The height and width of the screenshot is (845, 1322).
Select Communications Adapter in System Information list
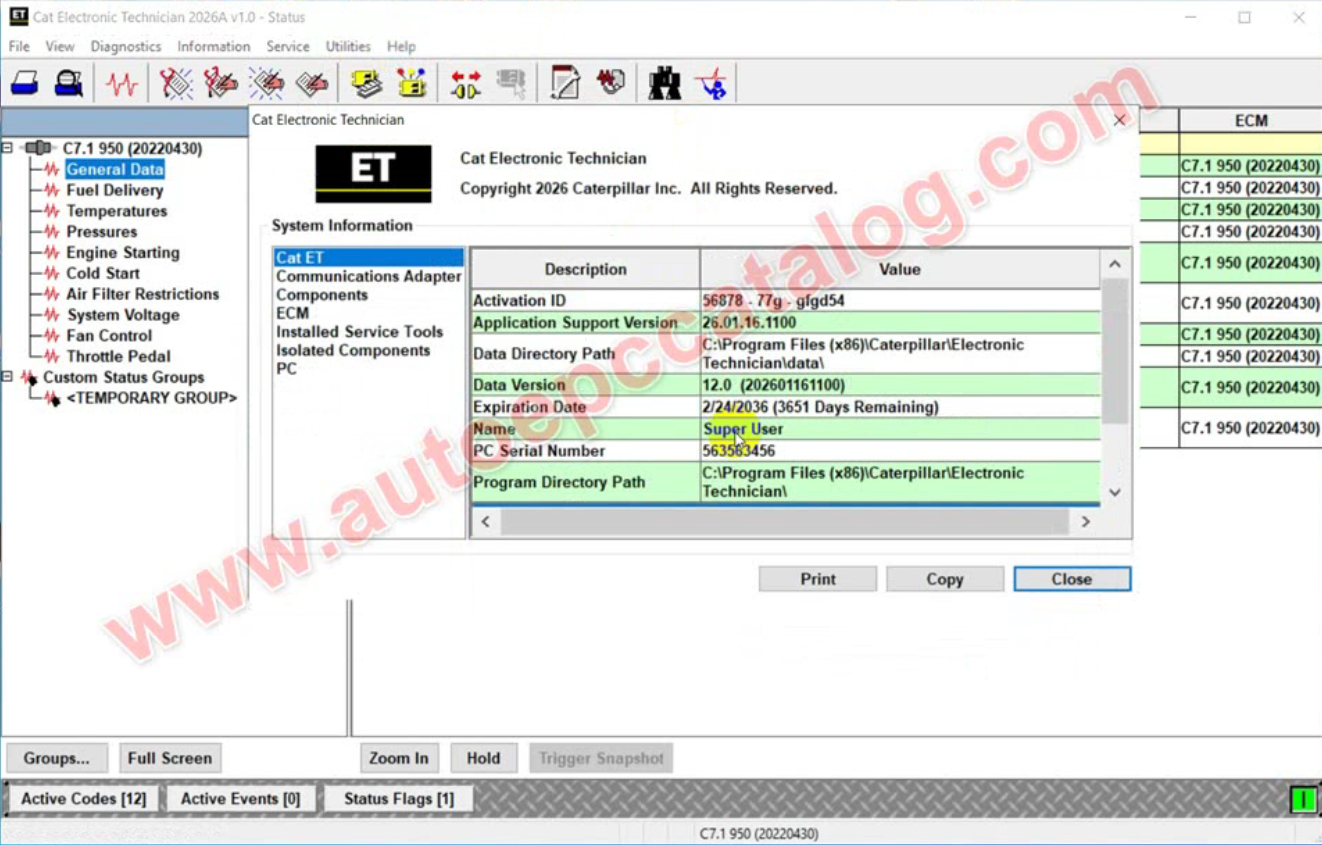[368, 276]
